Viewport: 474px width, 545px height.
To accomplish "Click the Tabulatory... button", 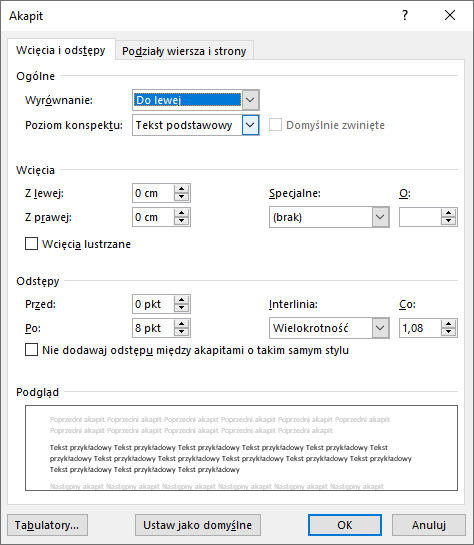I will (x=47, y=525).
